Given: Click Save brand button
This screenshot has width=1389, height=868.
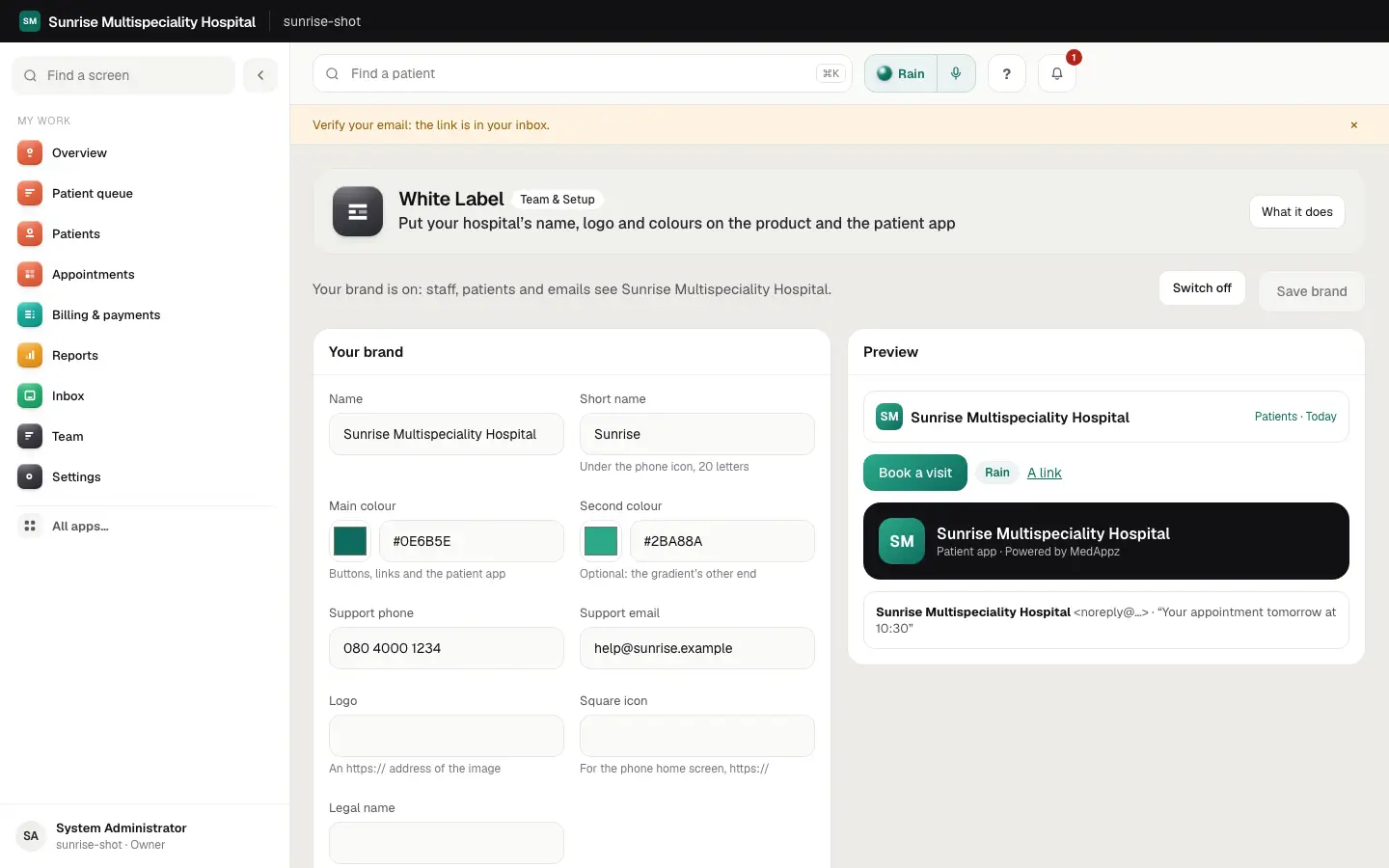Looking at the screenshot, I should click(x=1312, y=291).
